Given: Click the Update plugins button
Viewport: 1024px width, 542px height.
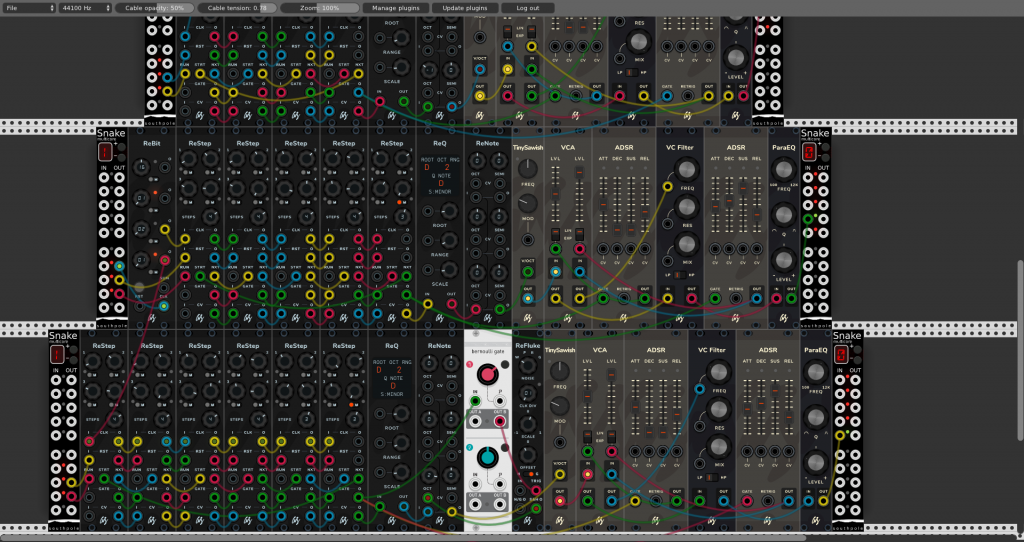Looking at the screenshot, I should (465, 8).
